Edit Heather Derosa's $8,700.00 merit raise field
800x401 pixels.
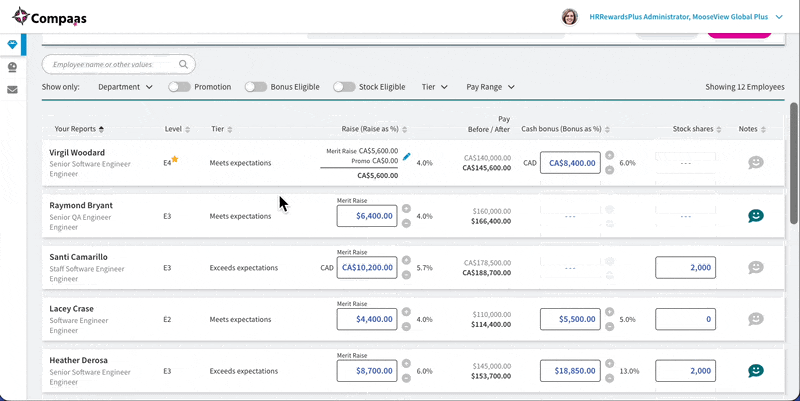click(367, 370)
